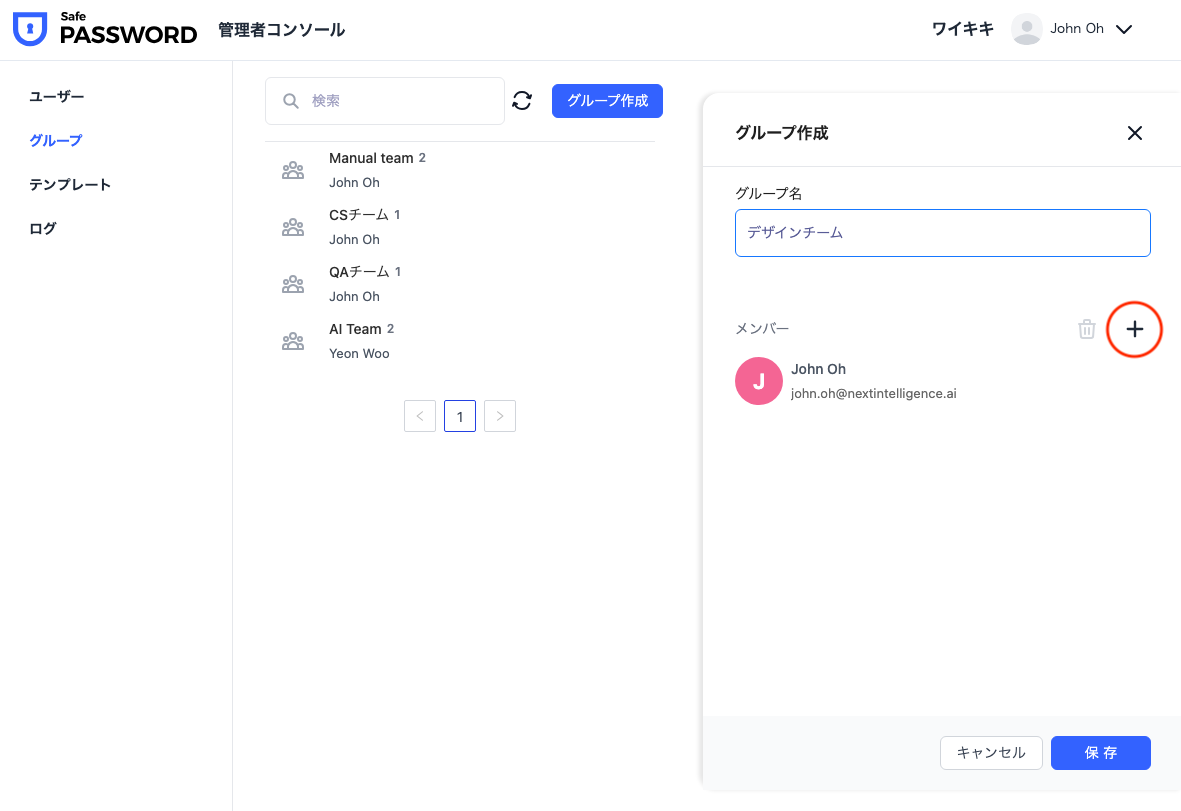Click John Oh's pink J avatar

[x=758, y=381]
